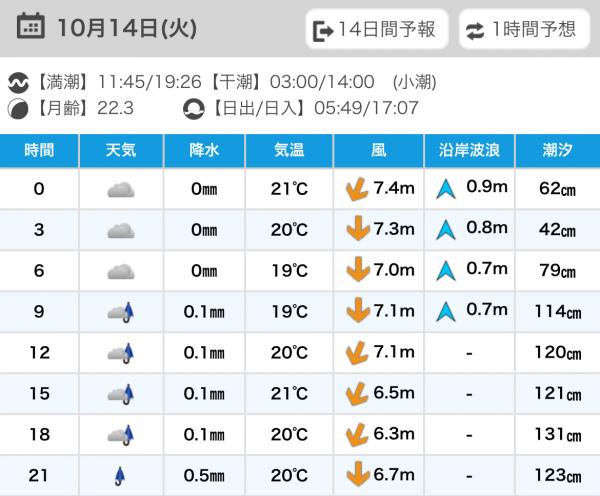Image resolution: width=600 pixels, height=496 pixels.
Task: Click the umbrella rain icon at 21時
Action: tap(121, 475)
